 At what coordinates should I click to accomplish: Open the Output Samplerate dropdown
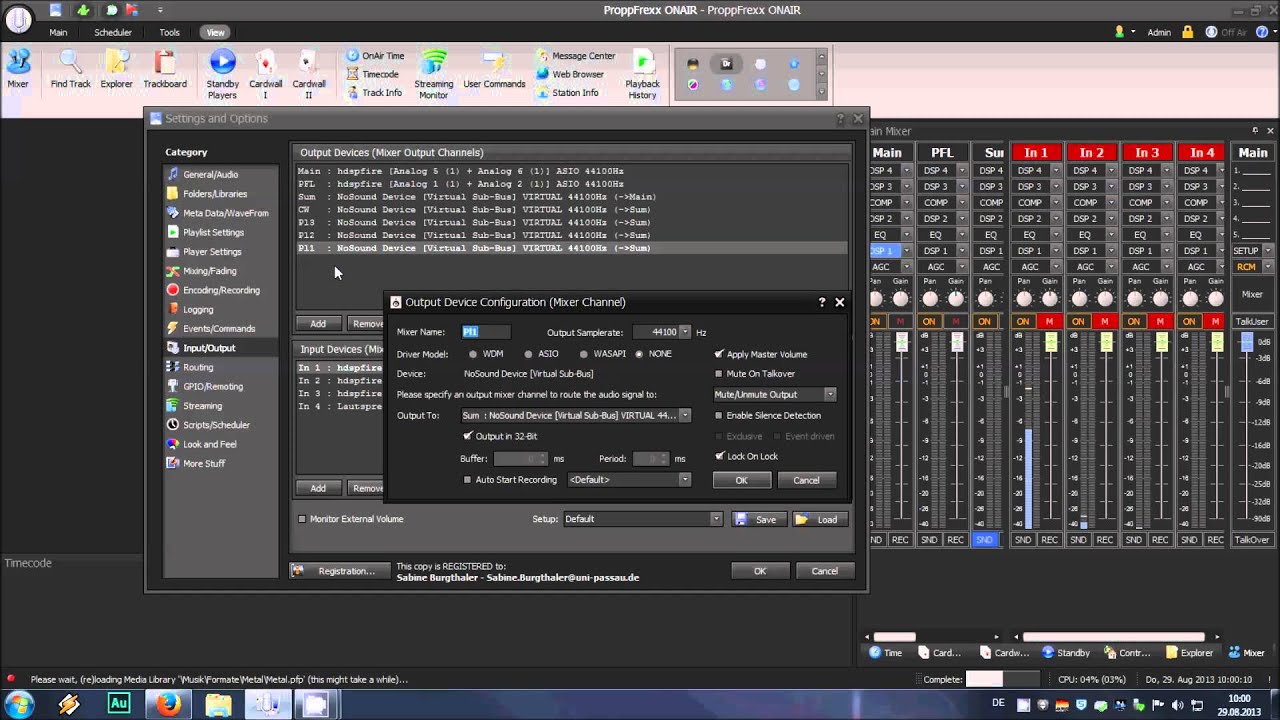[x=686, y=332]
